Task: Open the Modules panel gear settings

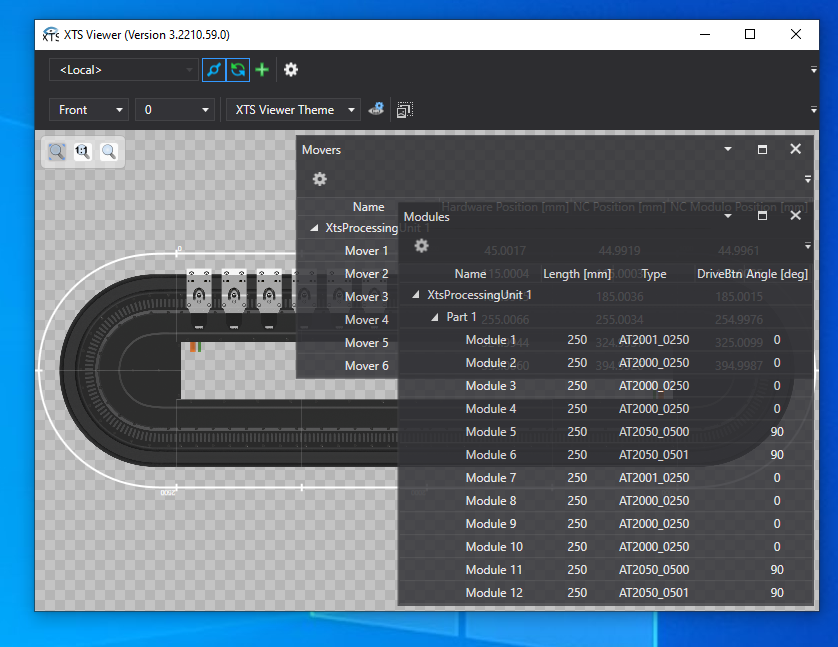Action: coord(422,246)
